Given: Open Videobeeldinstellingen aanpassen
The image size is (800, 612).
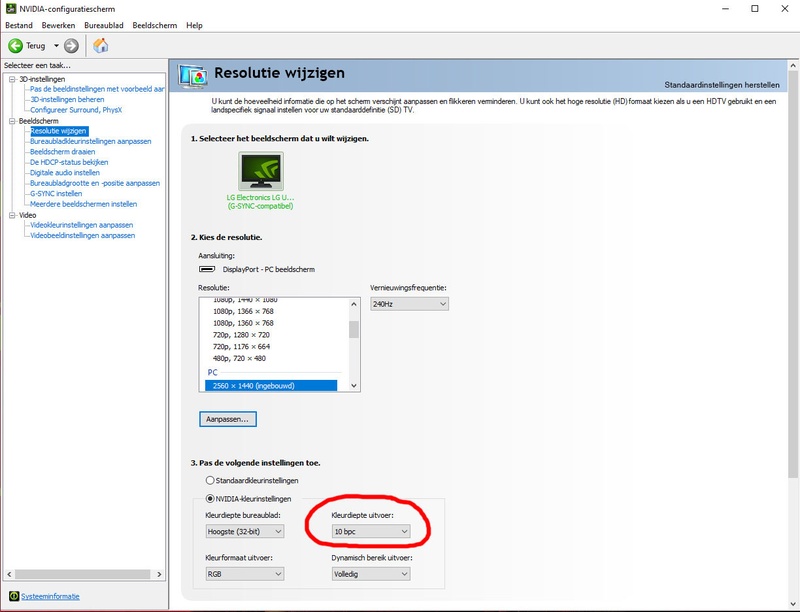Looking at the screenshot, I should (82, 236).
